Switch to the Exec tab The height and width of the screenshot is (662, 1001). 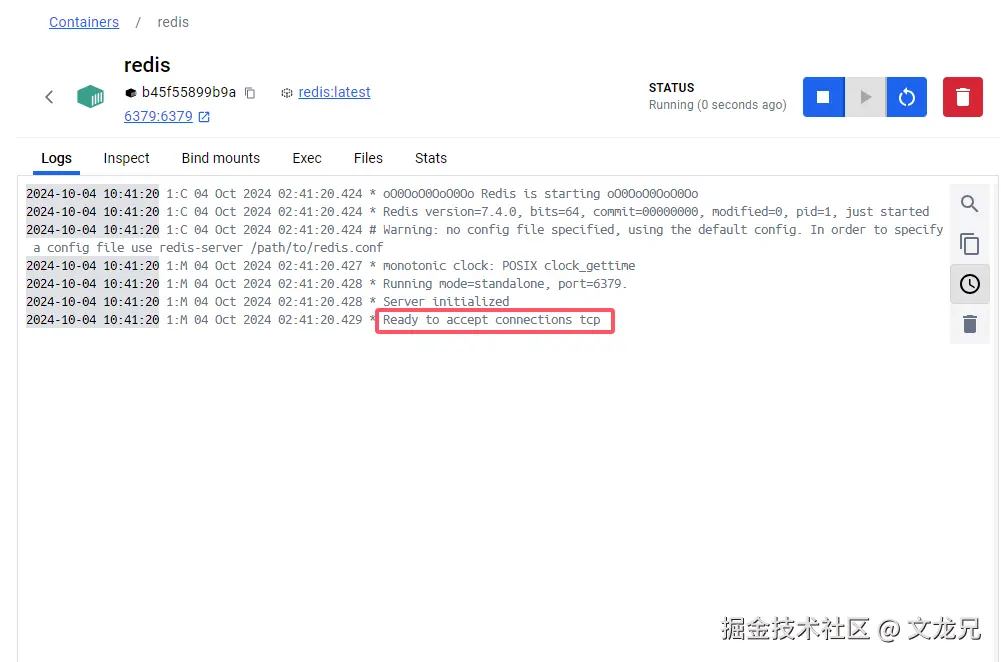point(307,158)
